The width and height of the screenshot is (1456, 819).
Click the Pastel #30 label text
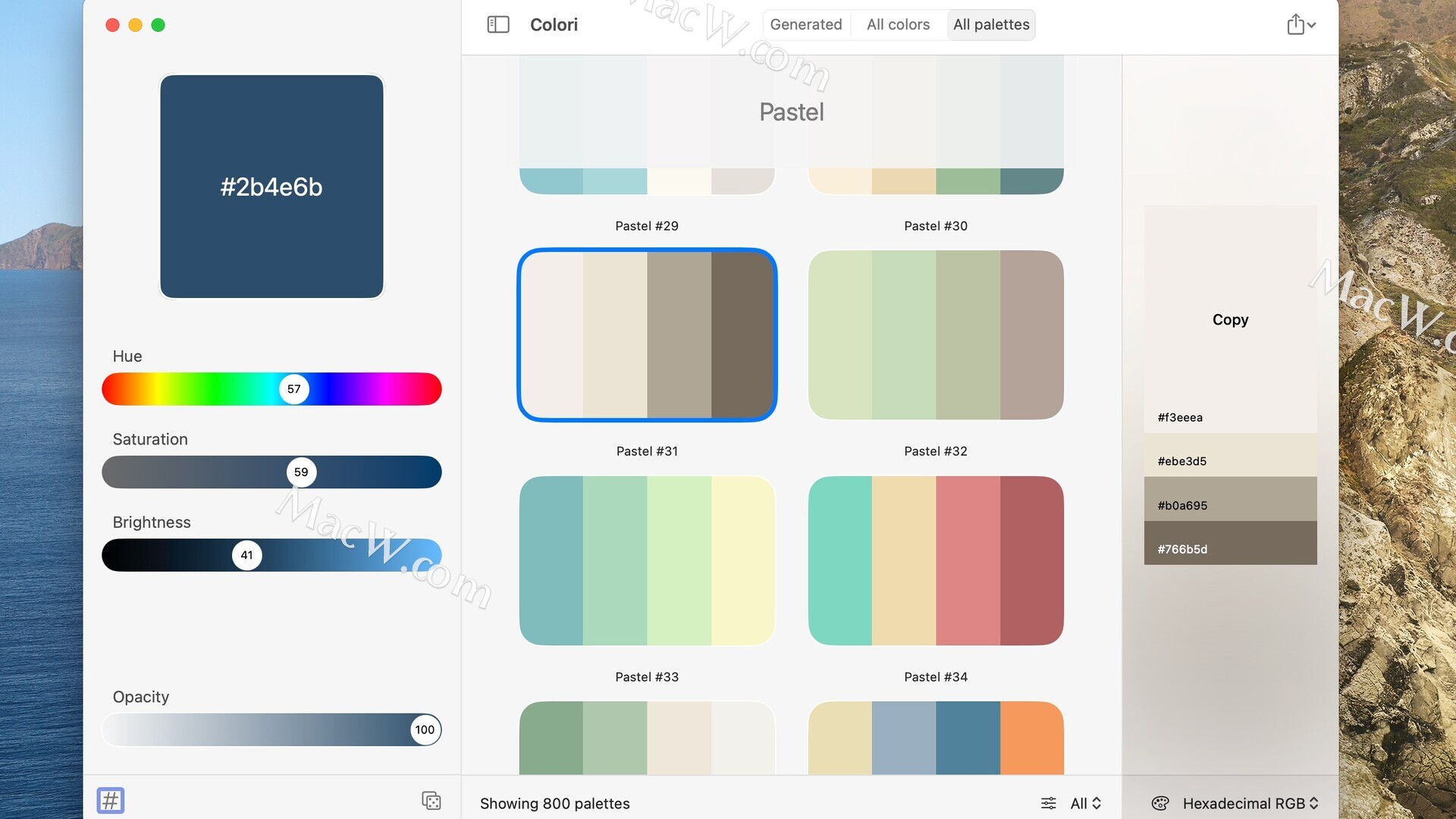coord(936,226)
